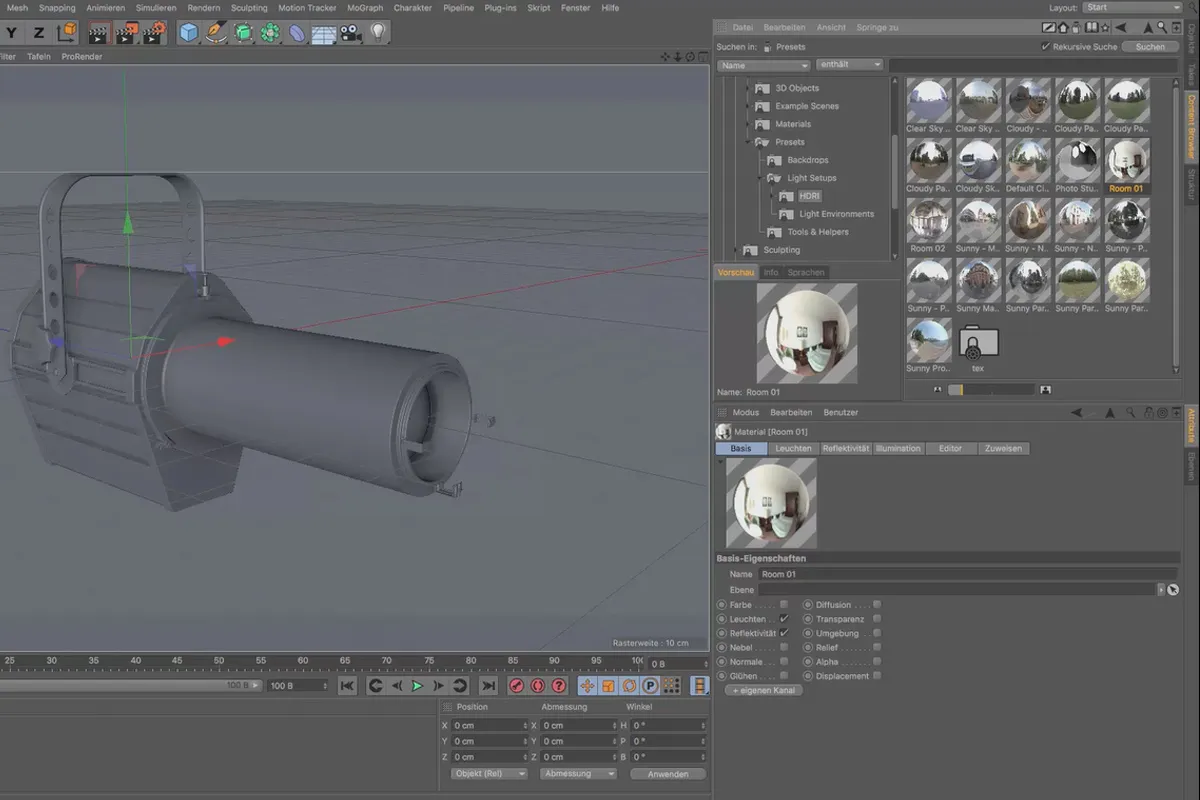
Task: Click the Anwenden button
Action: coord(667,774)
